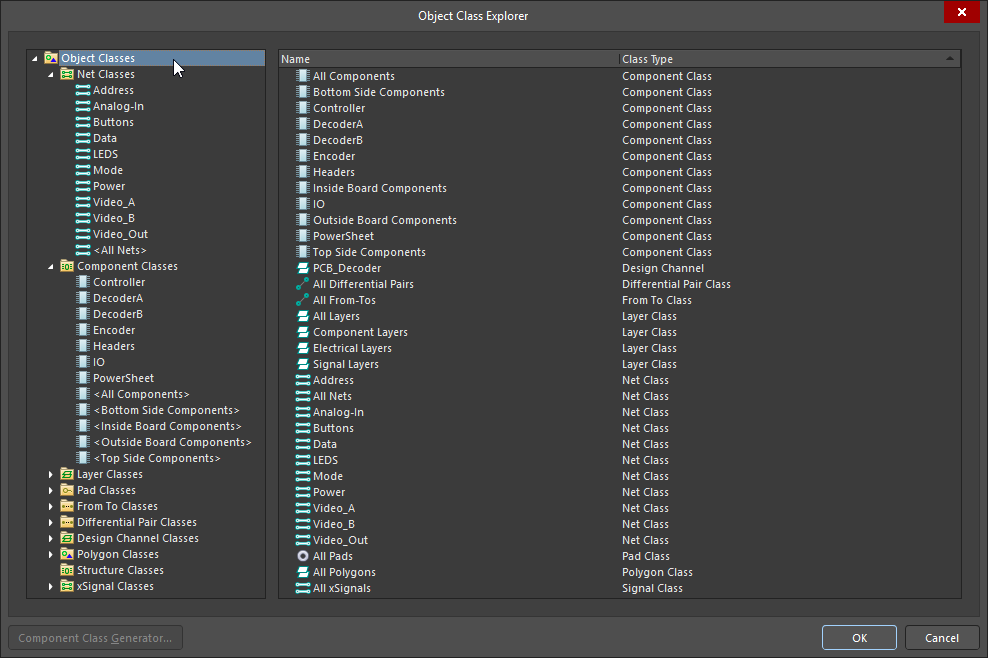Click 'Design Channel' class type cell
This screenshot has height=658, width=988.
pos(663,268)
